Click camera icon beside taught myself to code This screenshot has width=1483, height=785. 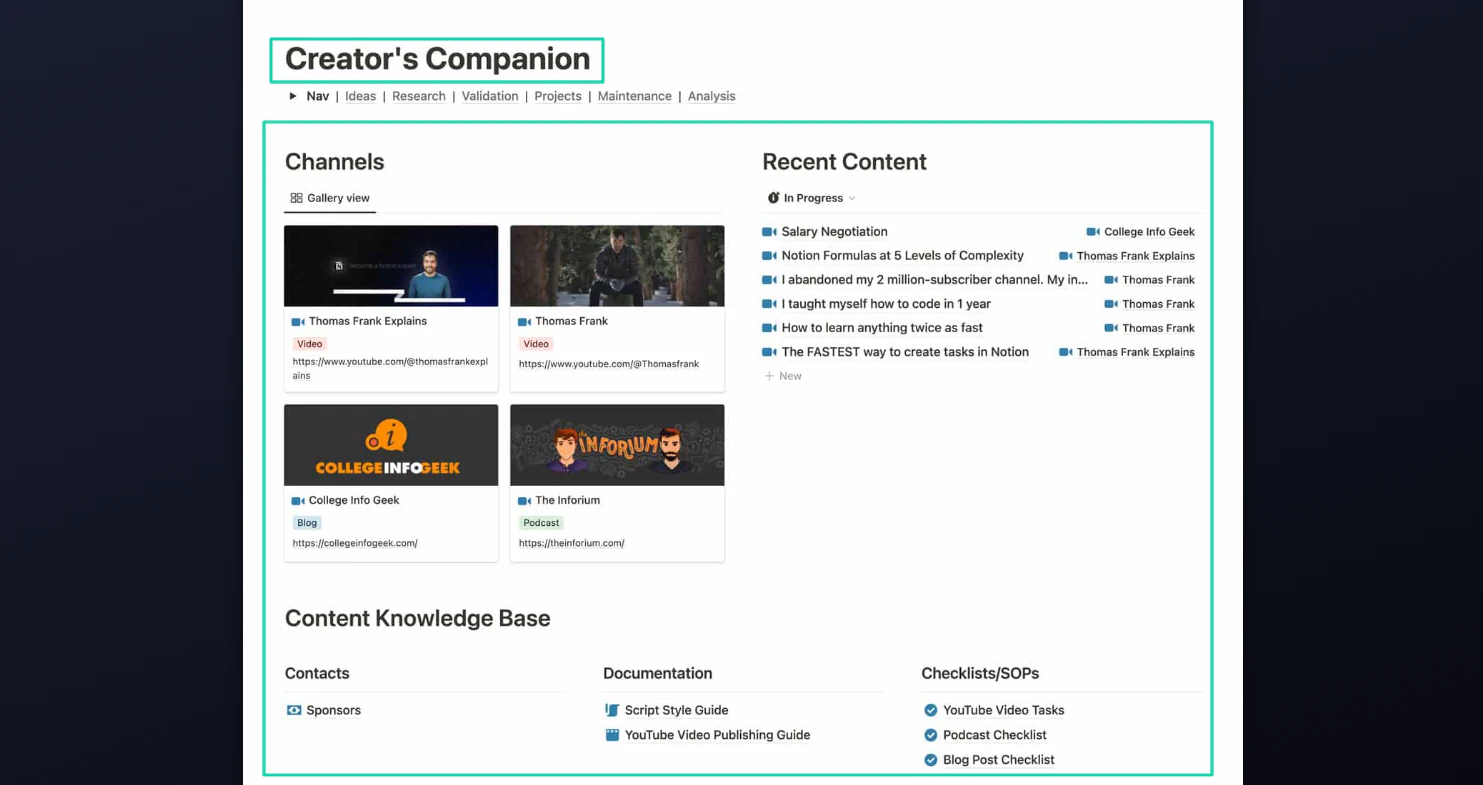pyautogui.click(x=769, y=304)
